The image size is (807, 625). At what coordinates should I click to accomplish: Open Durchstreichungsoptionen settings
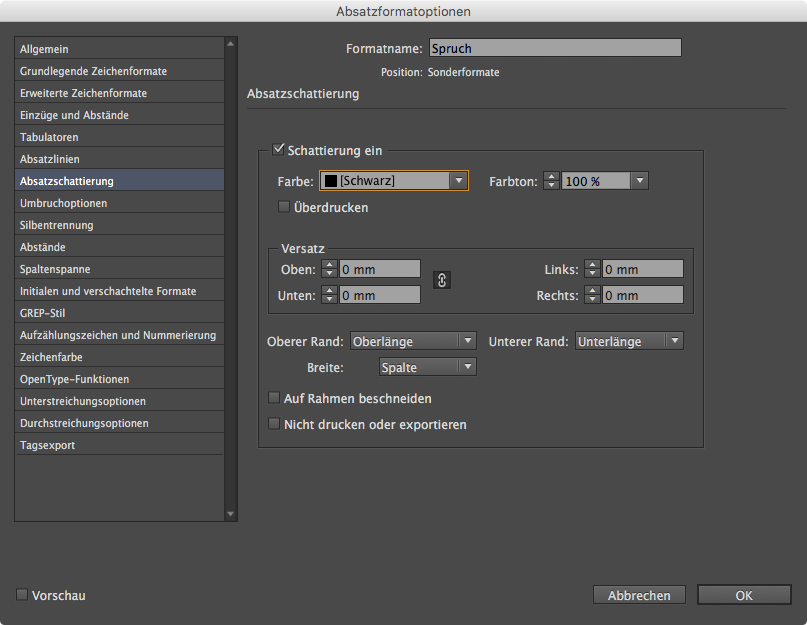[119, 423]
